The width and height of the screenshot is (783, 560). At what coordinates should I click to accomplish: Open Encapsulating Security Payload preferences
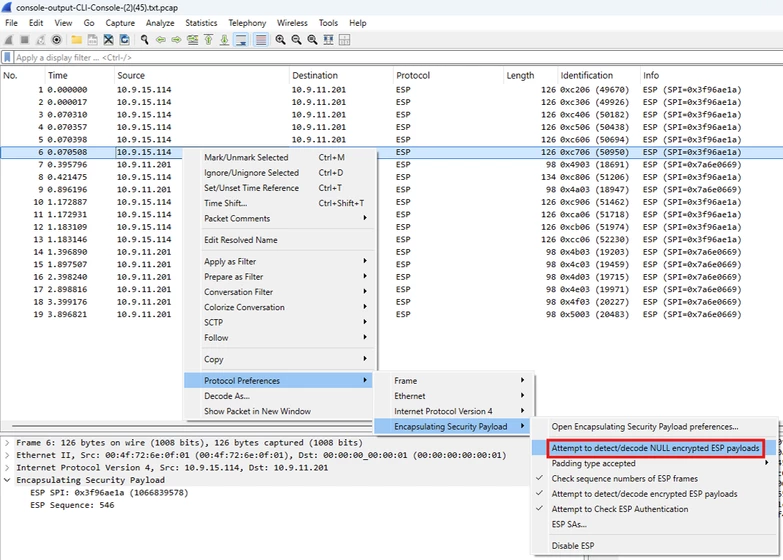pyautogui.click(x=645, y=427)
